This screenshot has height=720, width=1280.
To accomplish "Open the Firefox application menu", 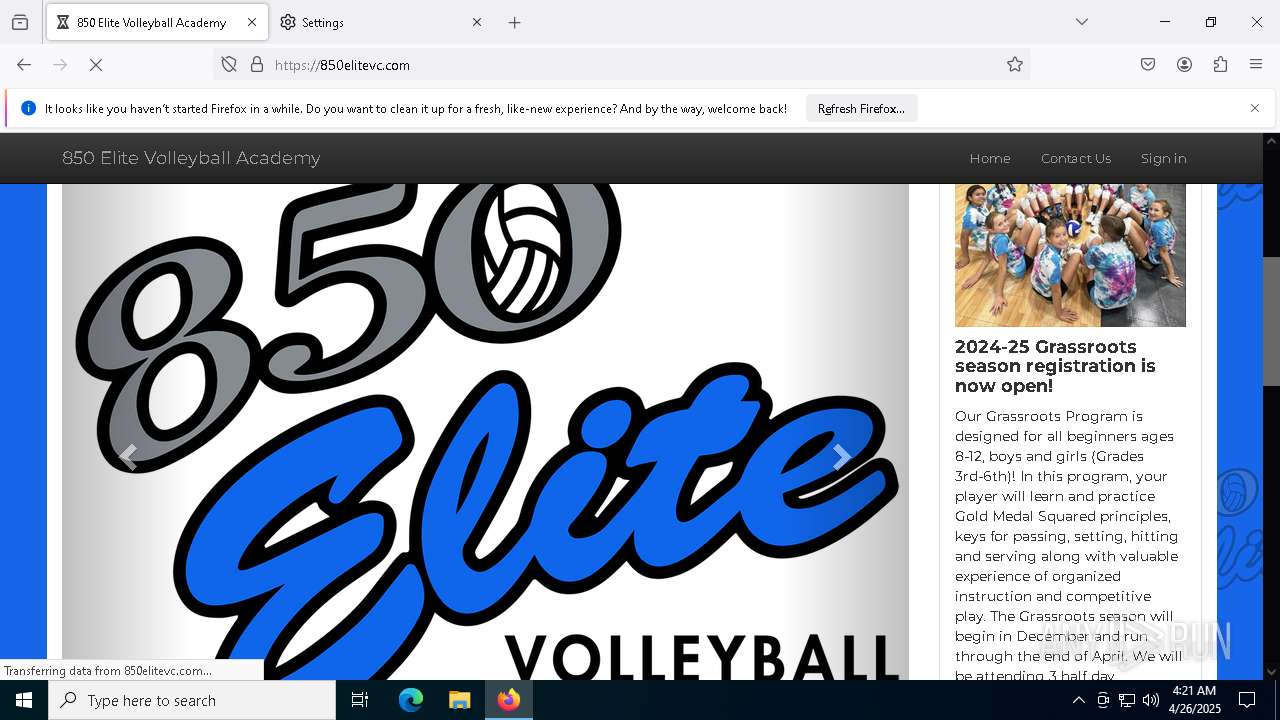I will coord(1256,65).
